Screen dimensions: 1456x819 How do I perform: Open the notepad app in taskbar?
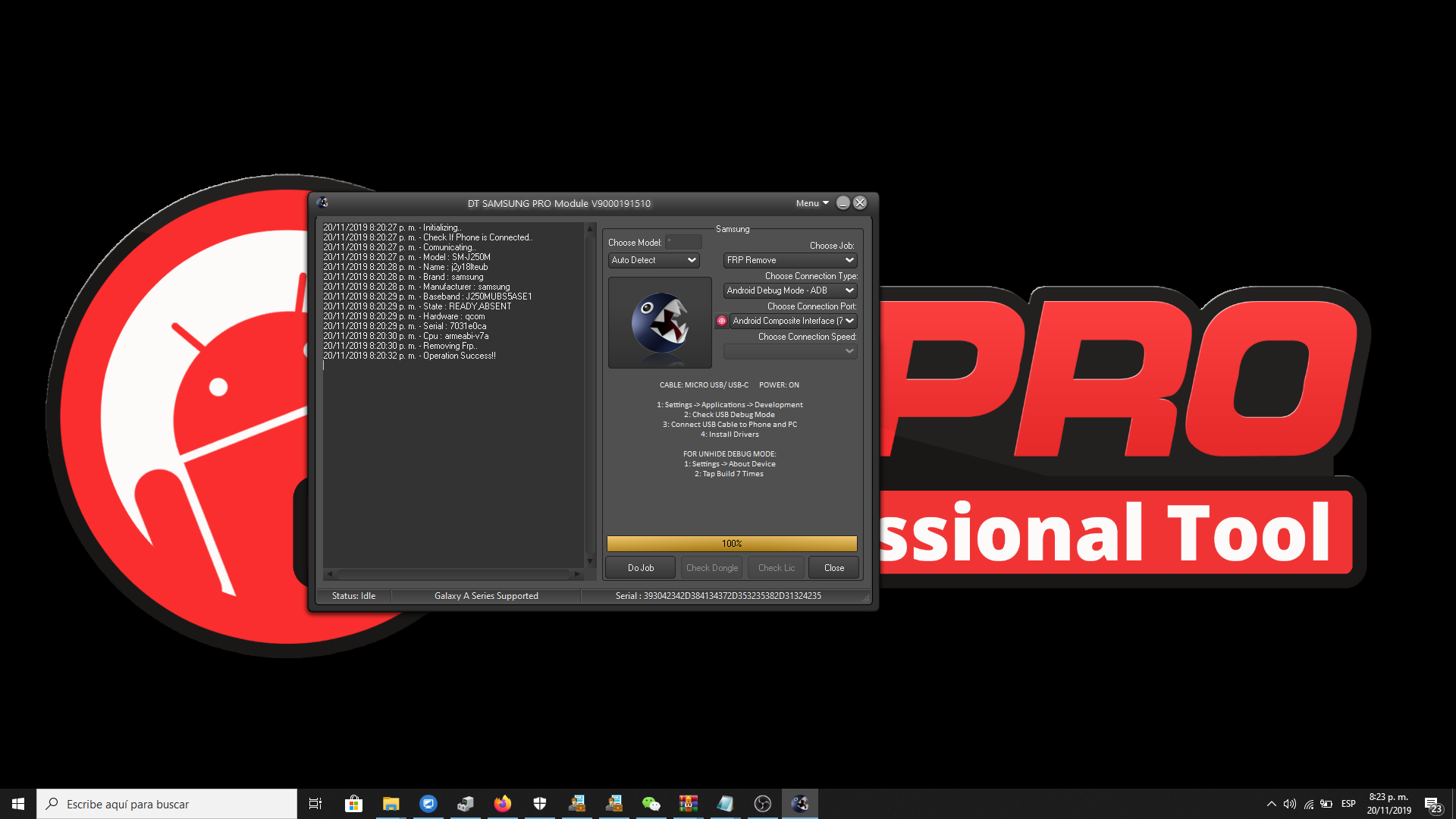click(726, 804)
